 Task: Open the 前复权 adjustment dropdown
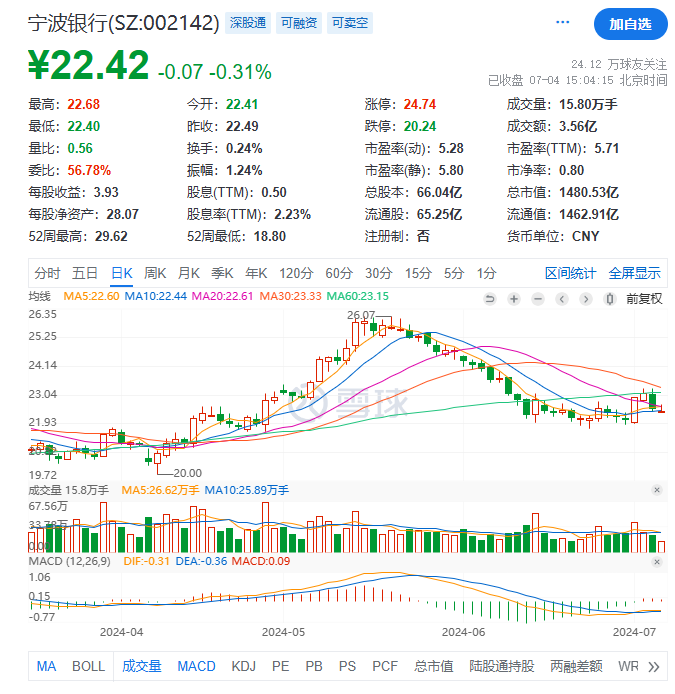644,299
